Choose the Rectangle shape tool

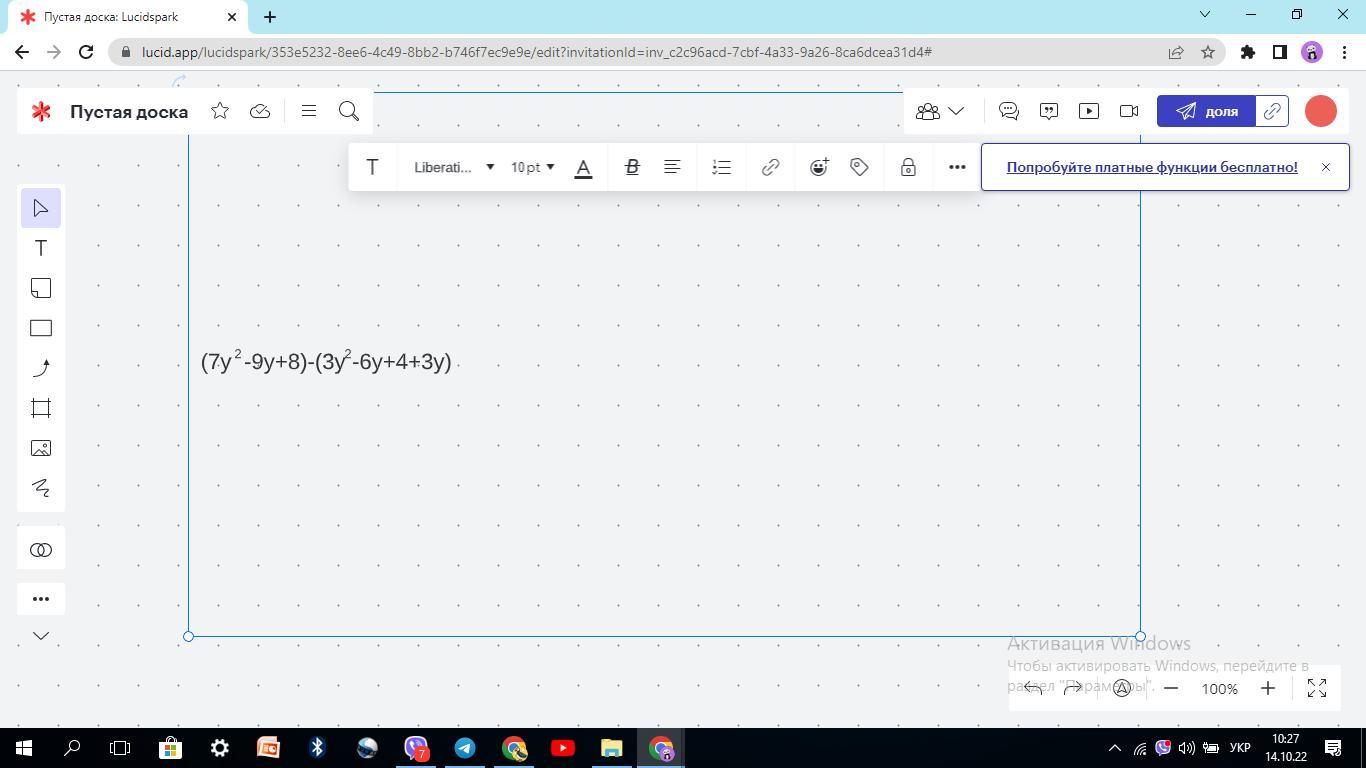point(41,328)
